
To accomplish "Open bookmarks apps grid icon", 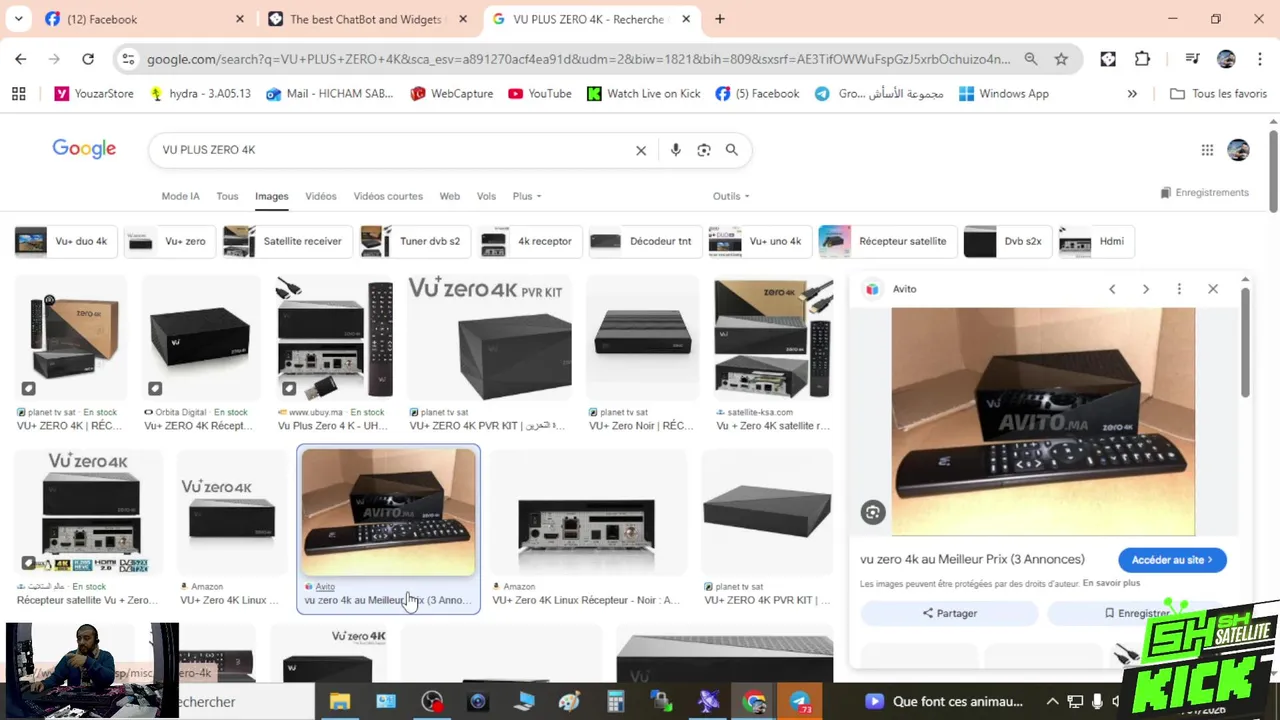I will [x=18, y=93].
